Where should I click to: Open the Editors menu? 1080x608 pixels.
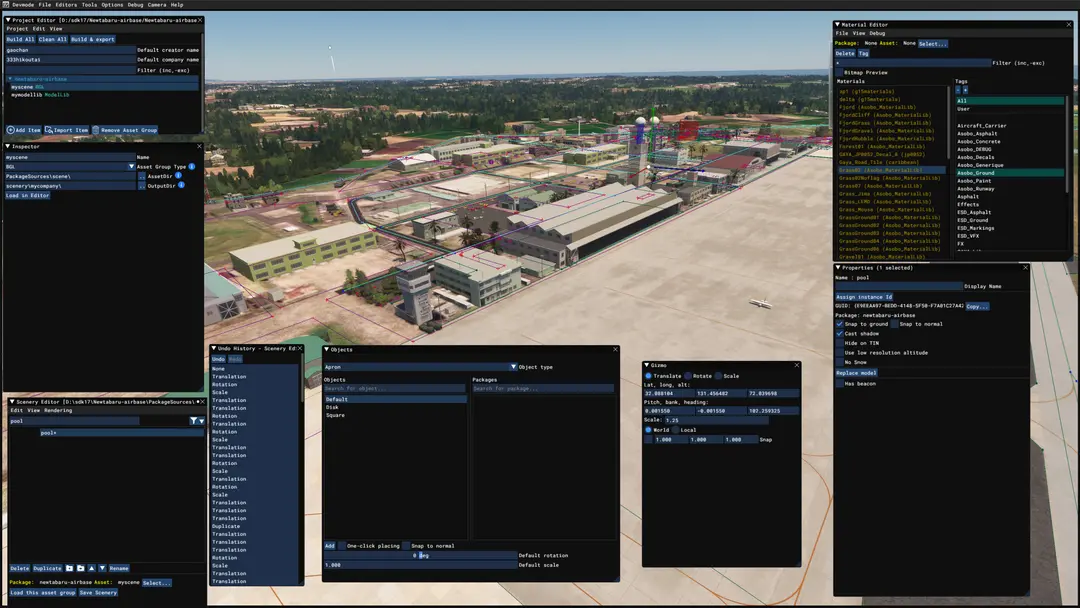pyautogui.click(x=66, y=4)
